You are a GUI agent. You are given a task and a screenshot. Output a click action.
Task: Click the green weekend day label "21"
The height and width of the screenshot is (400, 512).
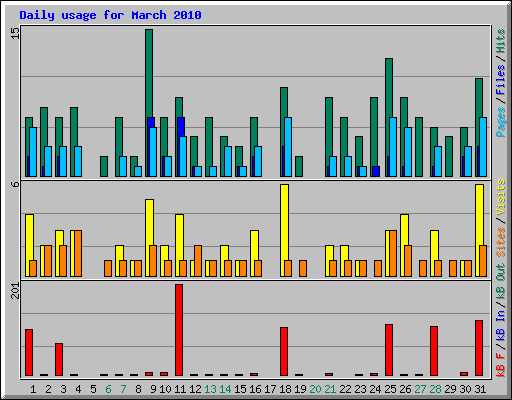point(330,389)
